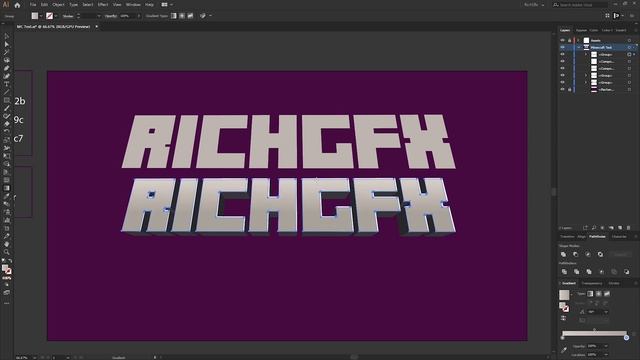This screenshot has width=640, height=360.
Task: Click the Home icon
Action: click(x=17, y=5)
